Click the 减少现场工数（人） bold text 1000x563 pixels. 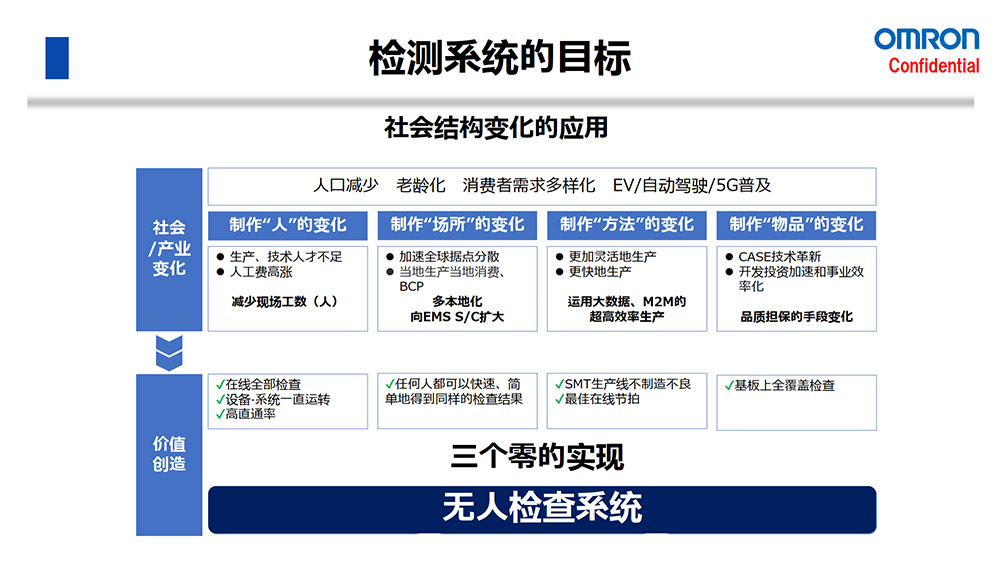pos(284,301)
